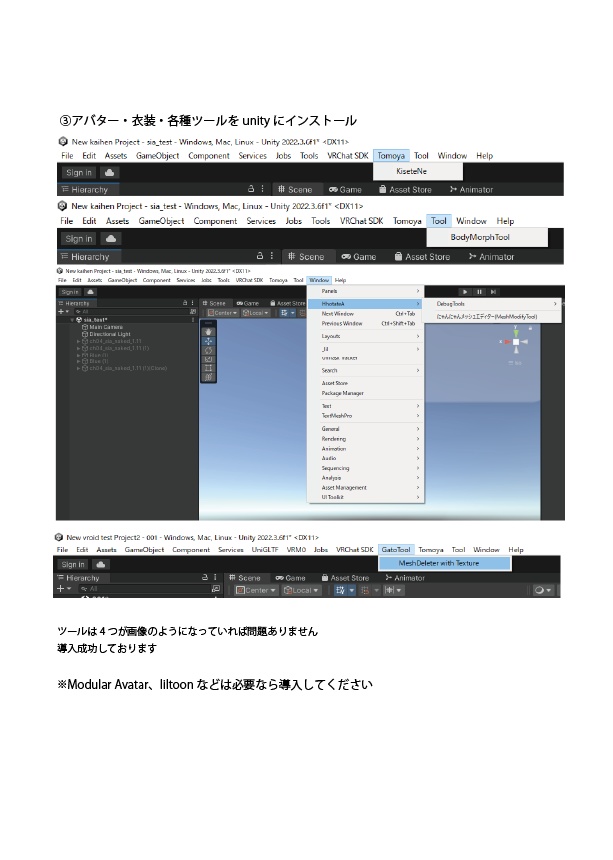
Task: Select the Rotate tool in the Scene toolbar
Action: pyautogui.click(x=208, y=350)
